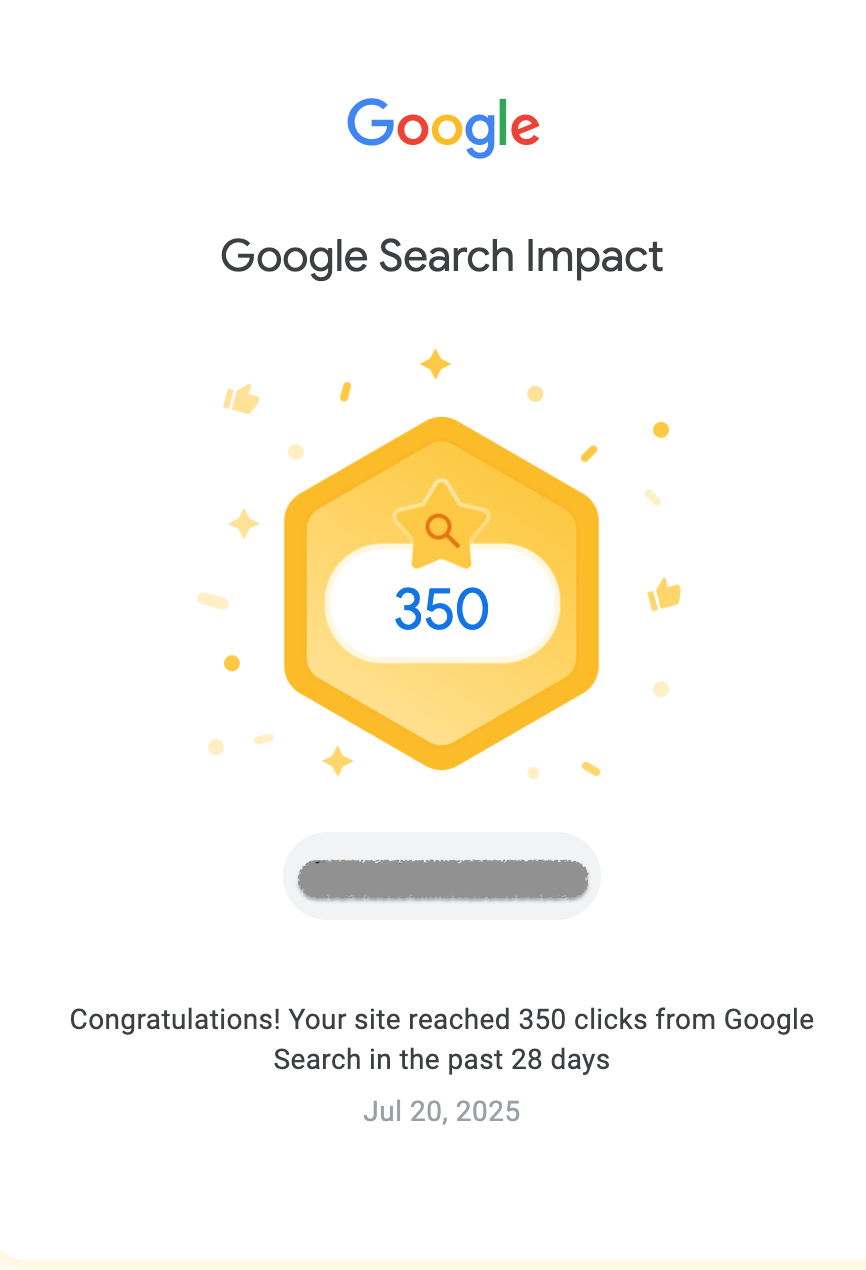Click the Google logo at top
Screen dimensions: 866x1270
click(x=443, y=127)
